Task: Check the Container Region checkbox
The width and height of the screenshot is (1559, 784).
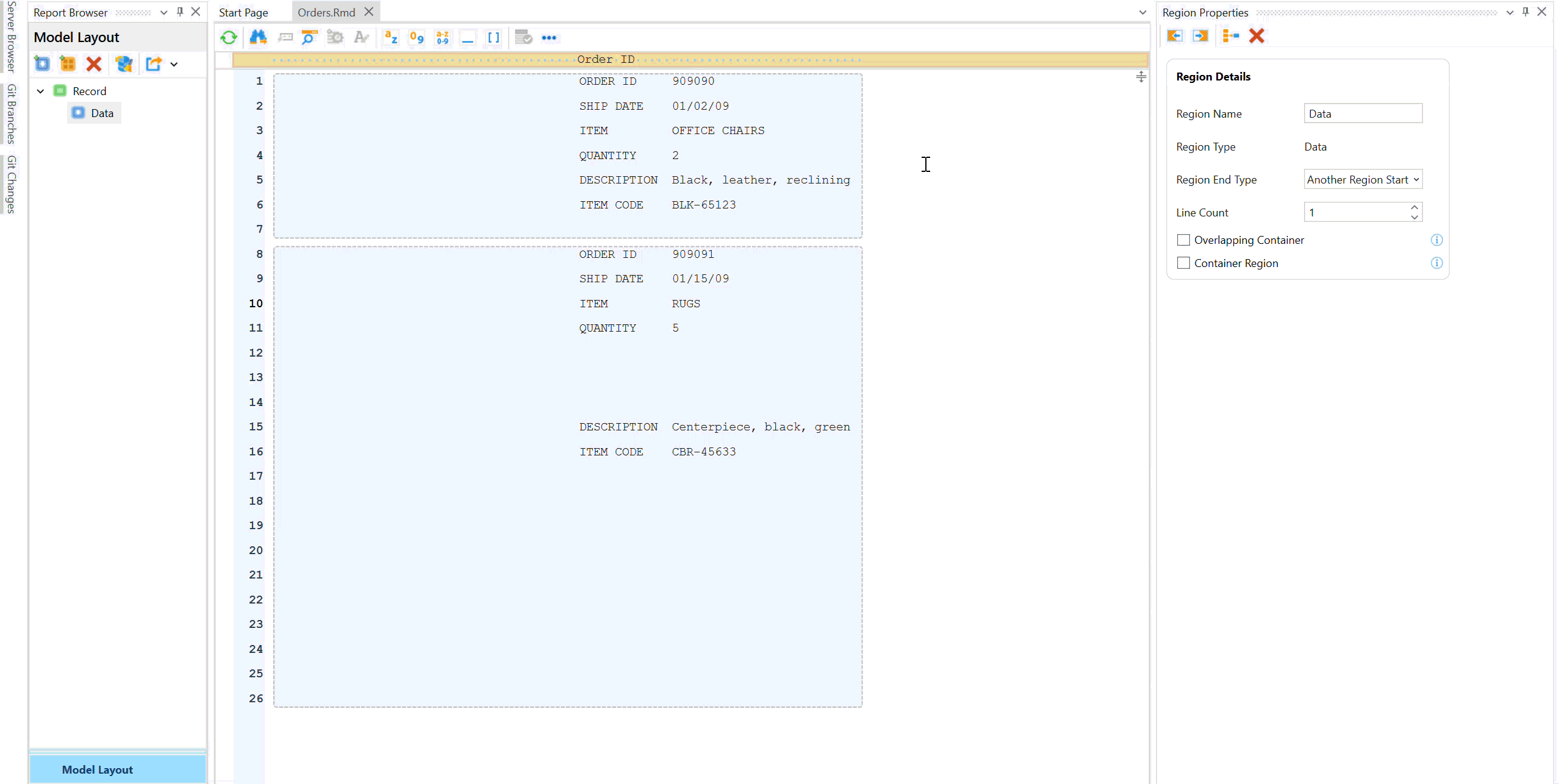Action: pyautogui.click(x=1183, y=263)
